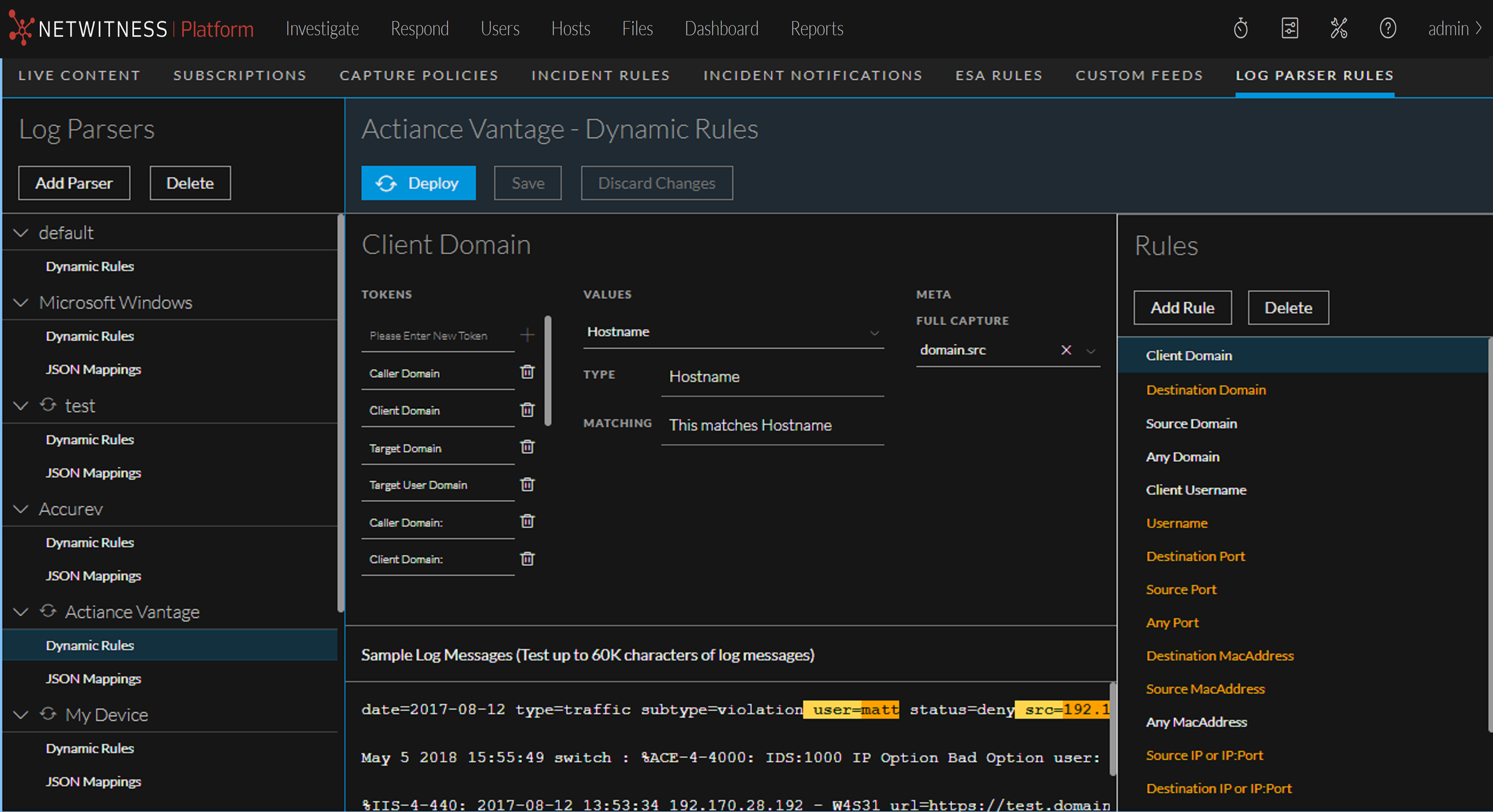Open the Hostname values dropdown
The image size is (1493, 812).
click(x=874, y=332)
